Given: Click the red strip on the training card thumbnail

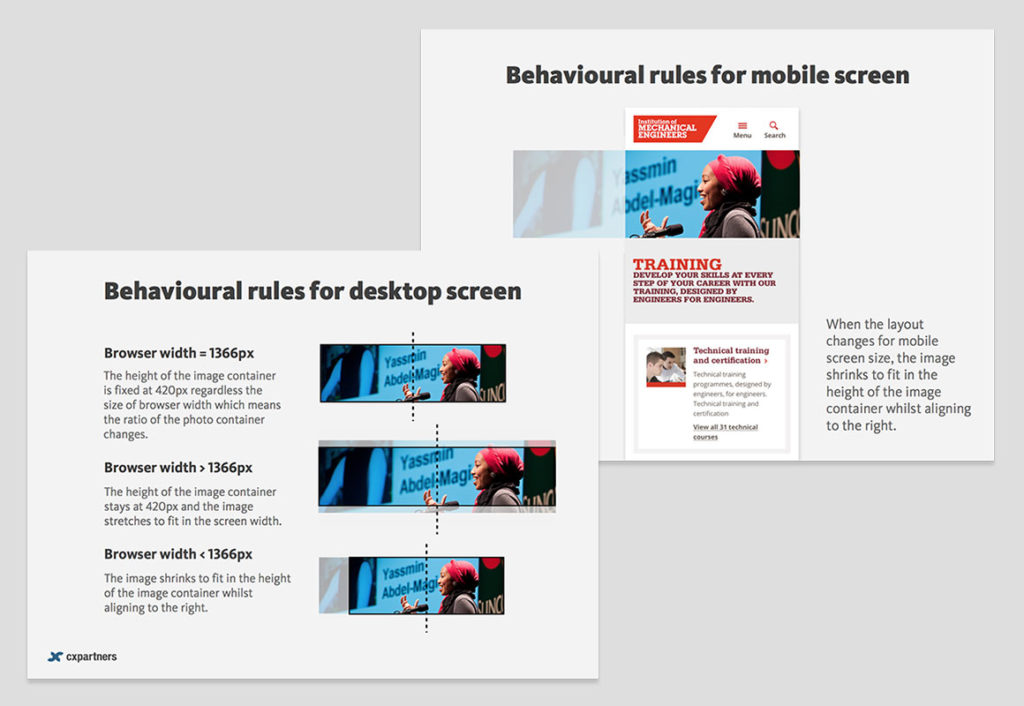Looking at the screenshot, I should click(x=665, y=384).
